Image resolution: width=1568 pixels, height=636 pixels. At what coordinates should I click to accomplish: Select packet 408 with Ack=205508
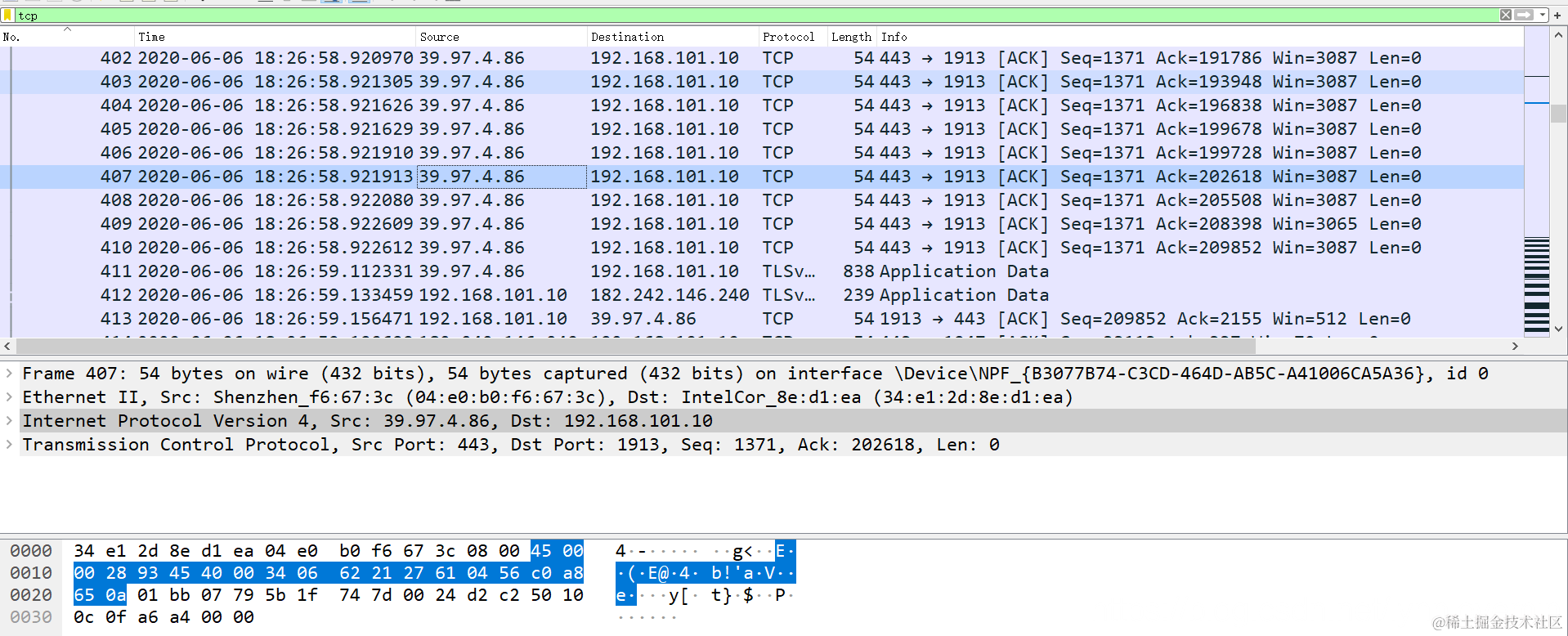tap(762, 200)
